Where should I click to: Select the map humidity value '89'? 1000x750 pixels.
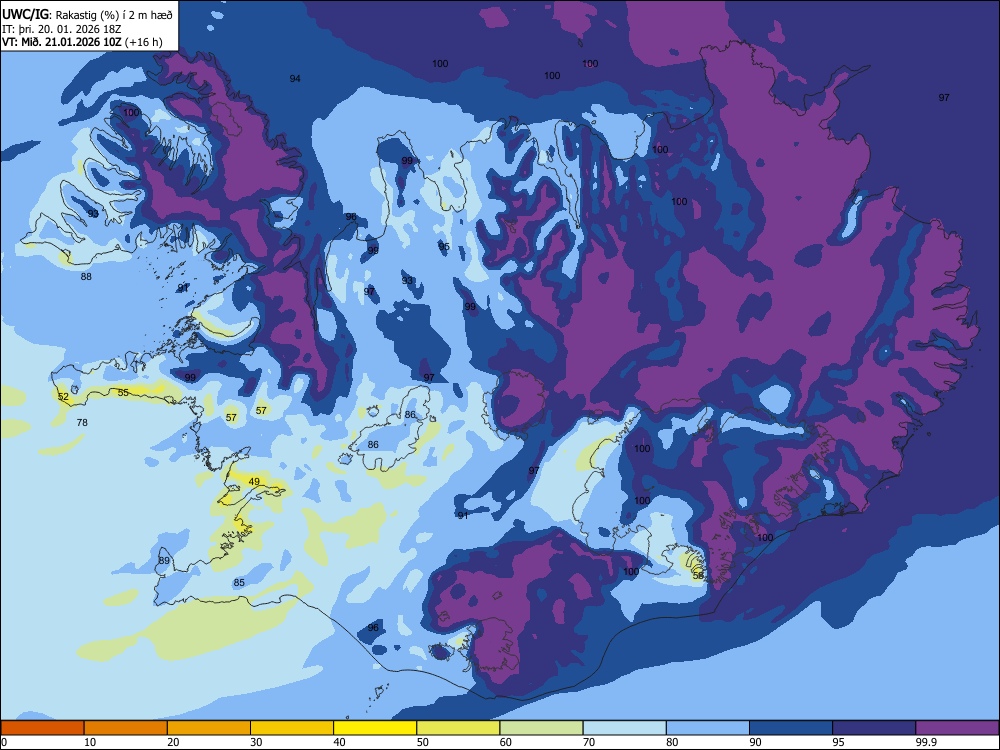pyautogui.click(x=164, y=561)
